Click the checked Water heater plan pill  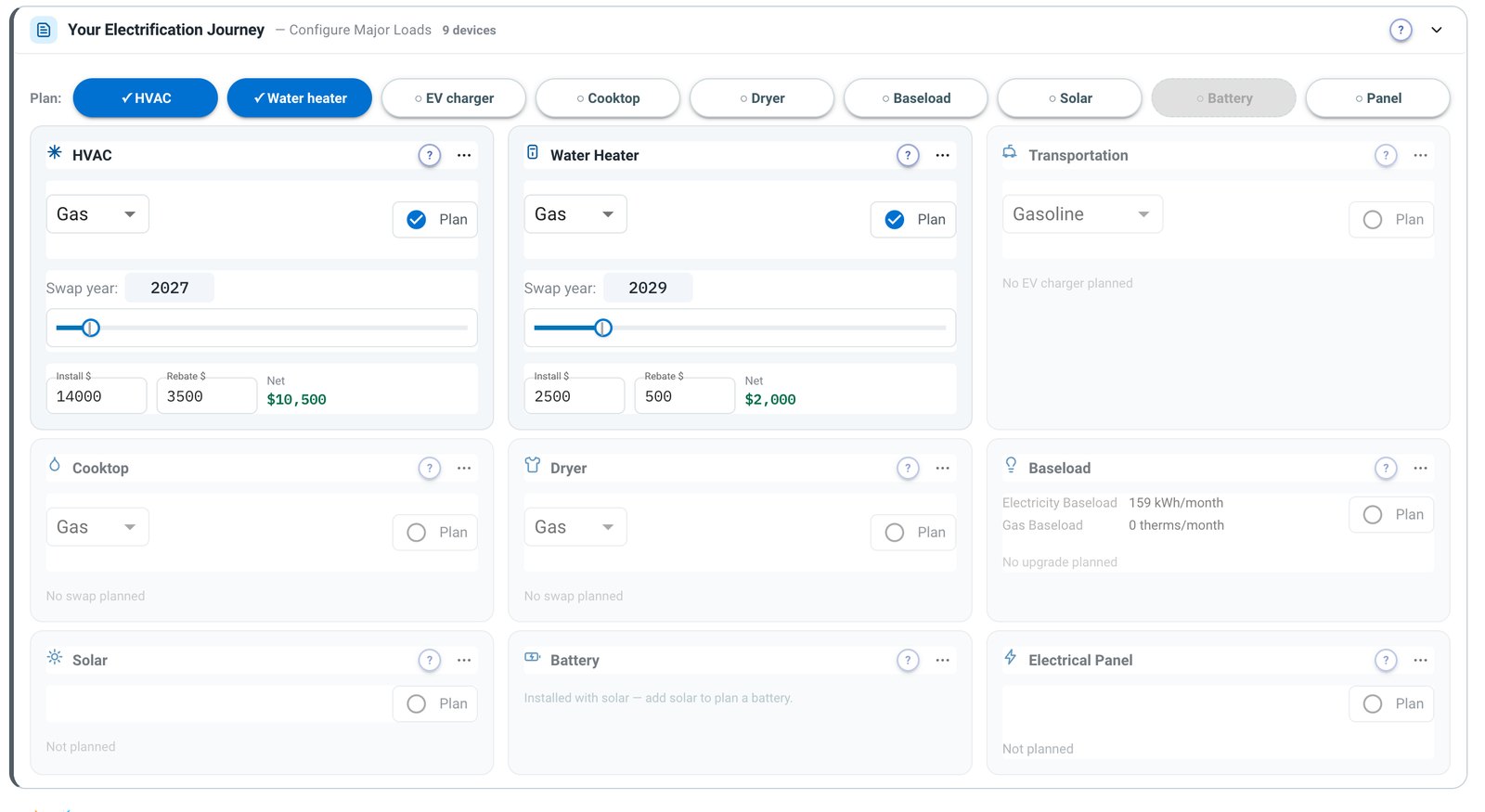pyautogui.click(x=300, y=97)
